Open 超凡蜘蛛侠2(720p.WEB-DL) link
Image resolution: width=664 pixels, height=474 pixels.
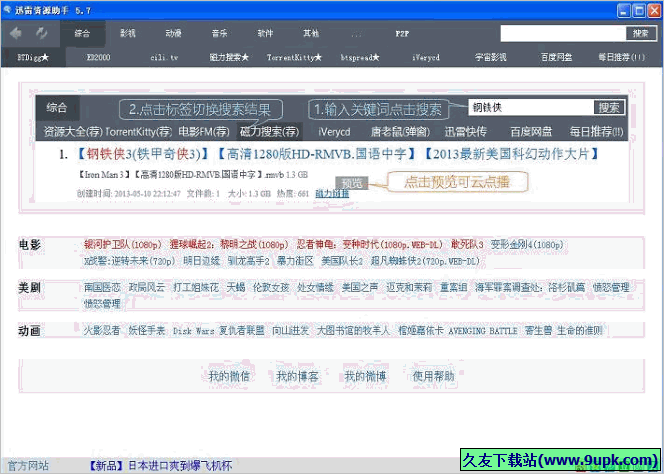tap(425, 261)
